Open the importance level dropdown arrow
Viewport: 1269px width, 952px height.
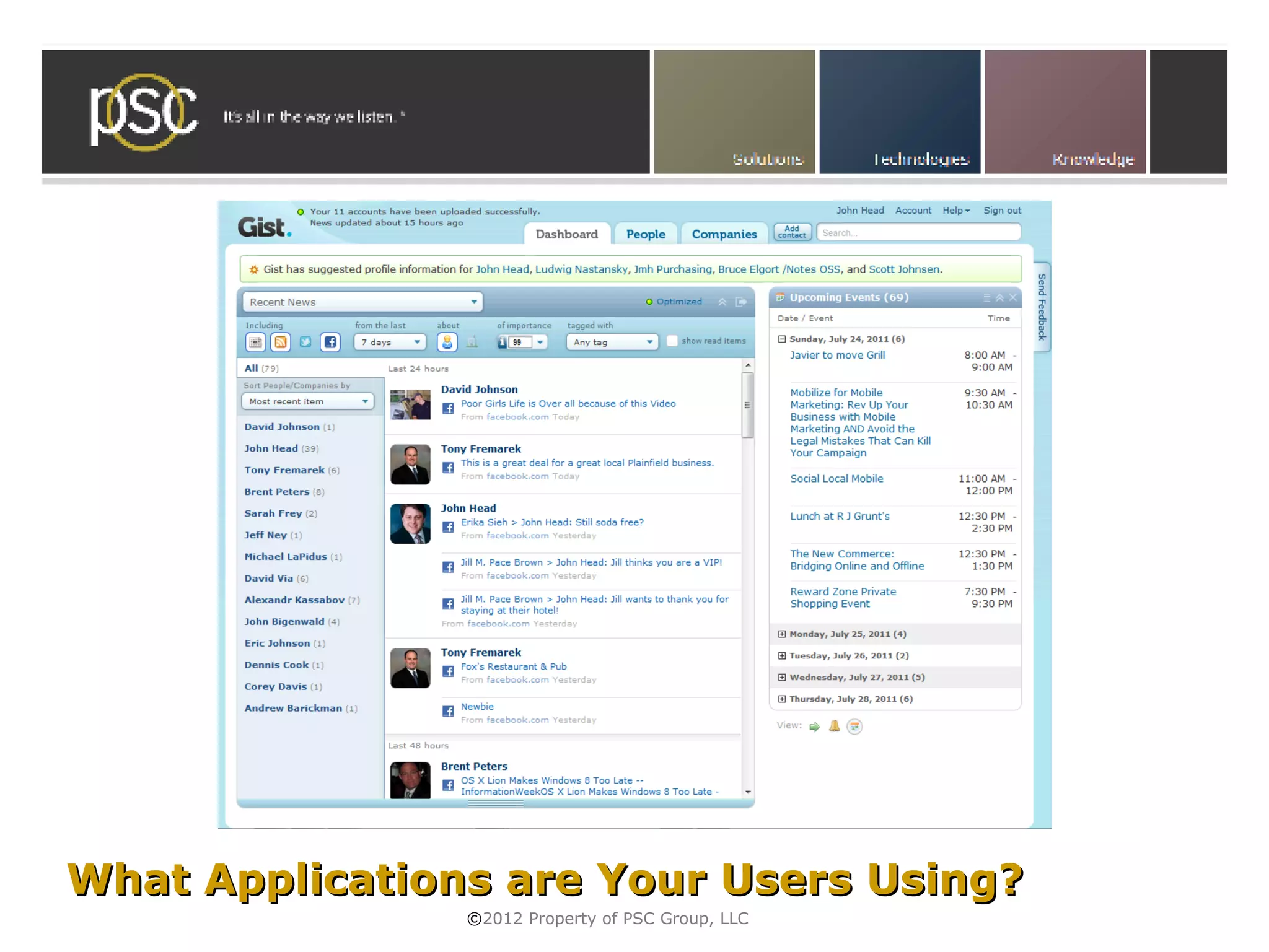pos(540,342)
